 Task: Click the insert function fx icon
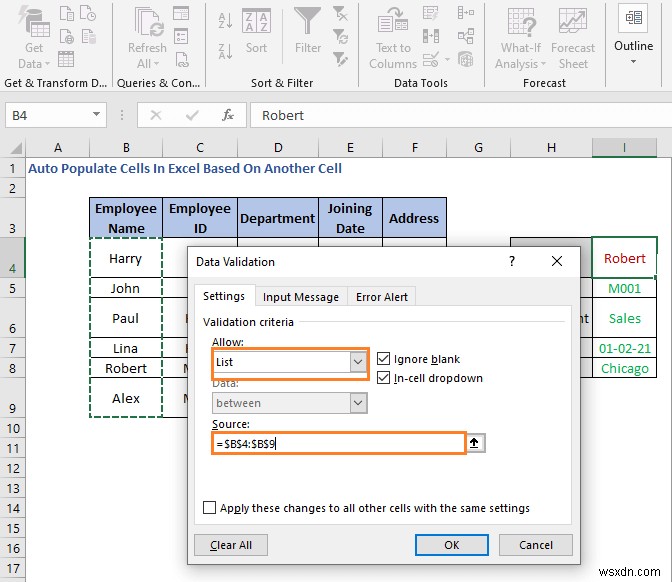pyautogui.click(x=228, y=115)
